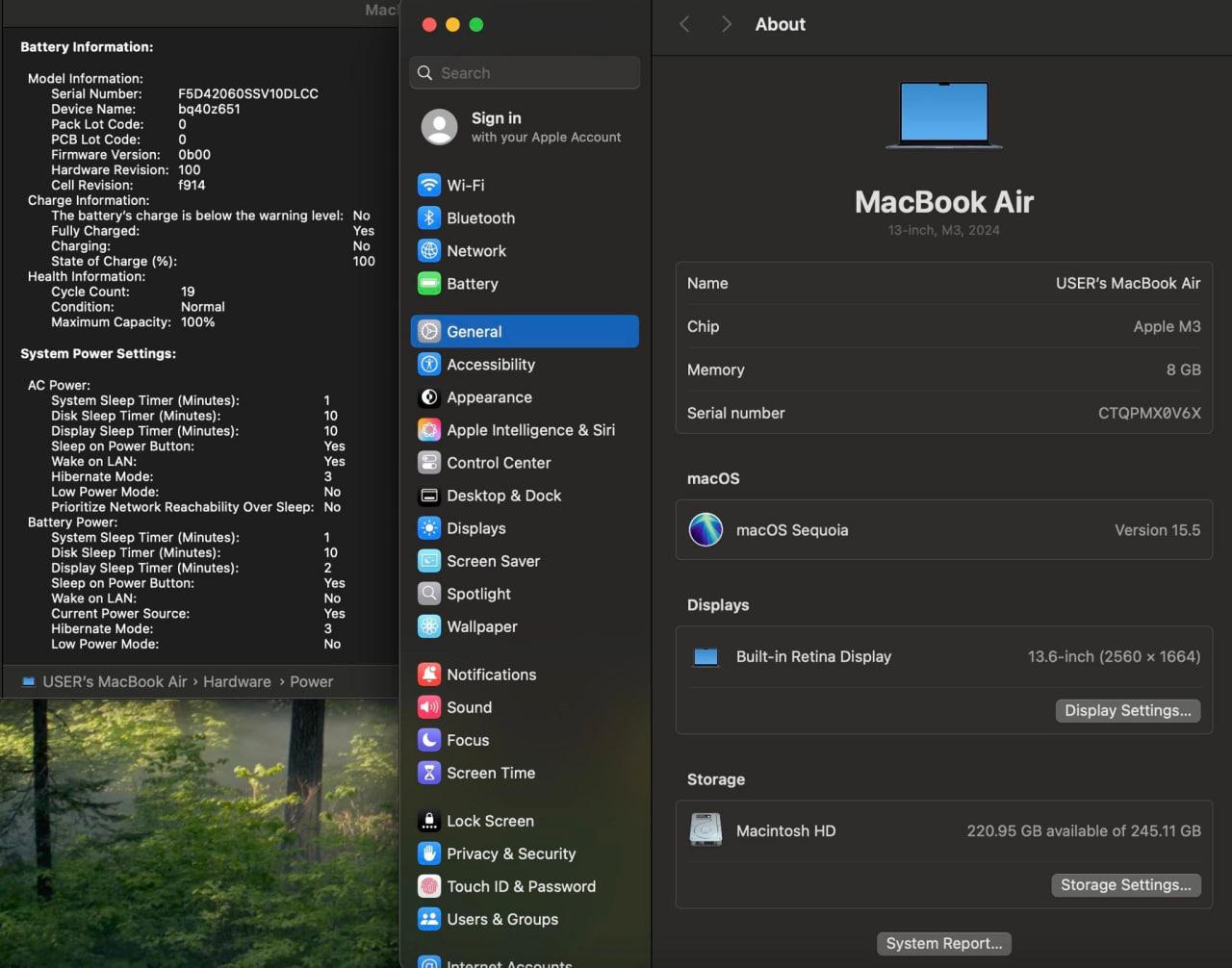Screen dimensions: 1232x968
Task: Go to Displays in the sidebar
Action: click(x=475, y=528)
